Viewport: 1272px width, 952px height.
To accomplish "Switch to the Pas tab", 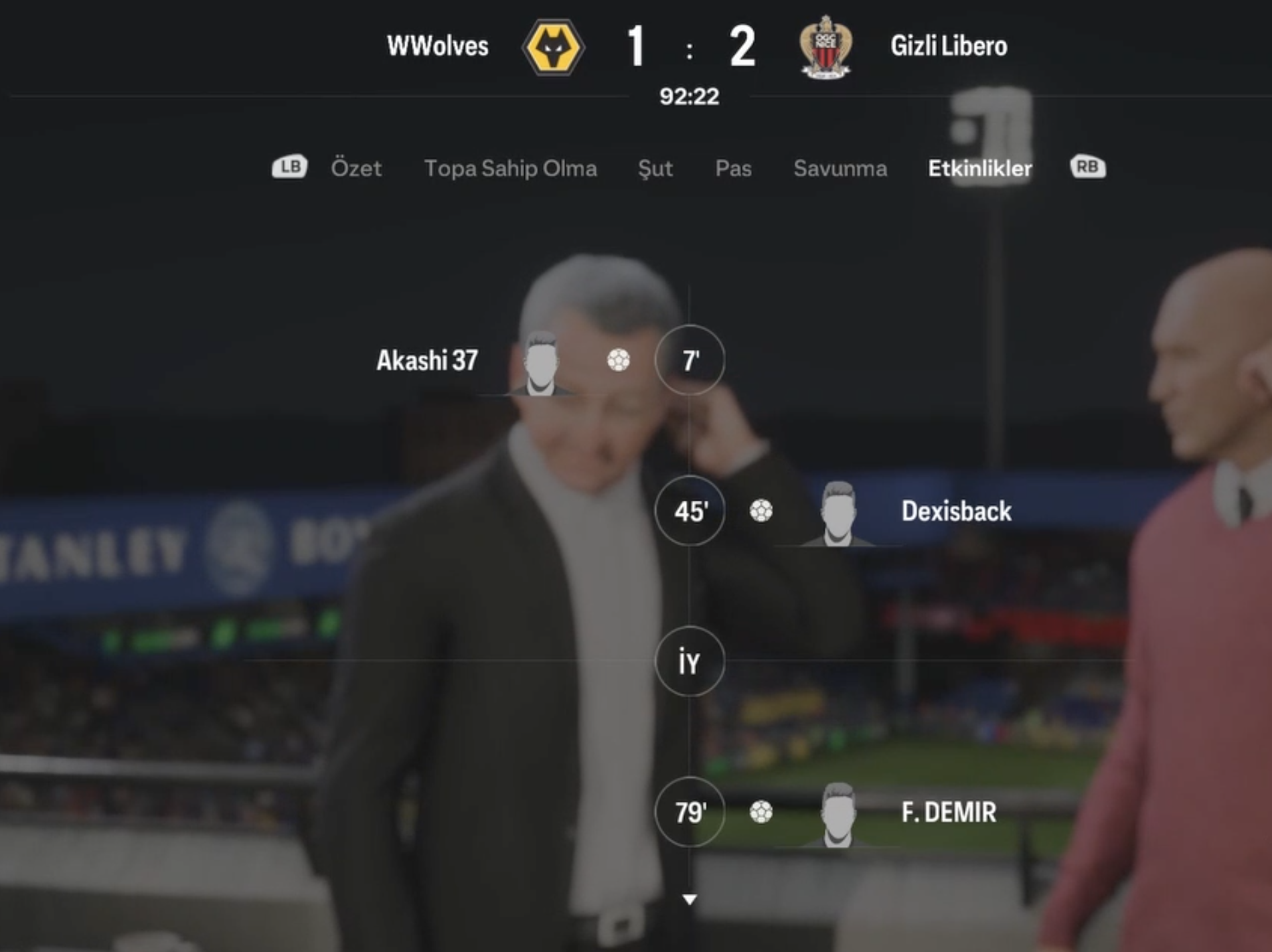I will (733, 168).
